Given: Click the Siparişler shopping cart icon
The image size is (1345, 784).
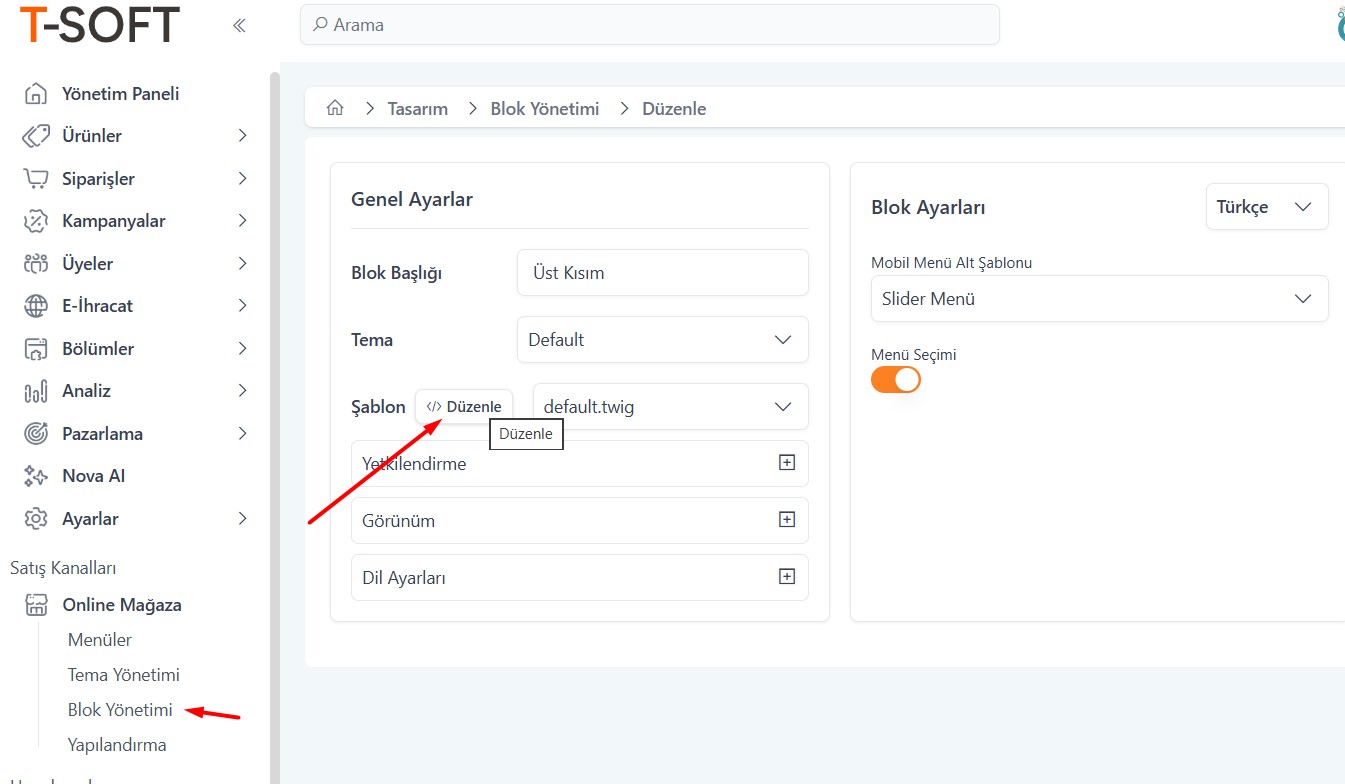Looking at the screenshot, I should [36, 179].
